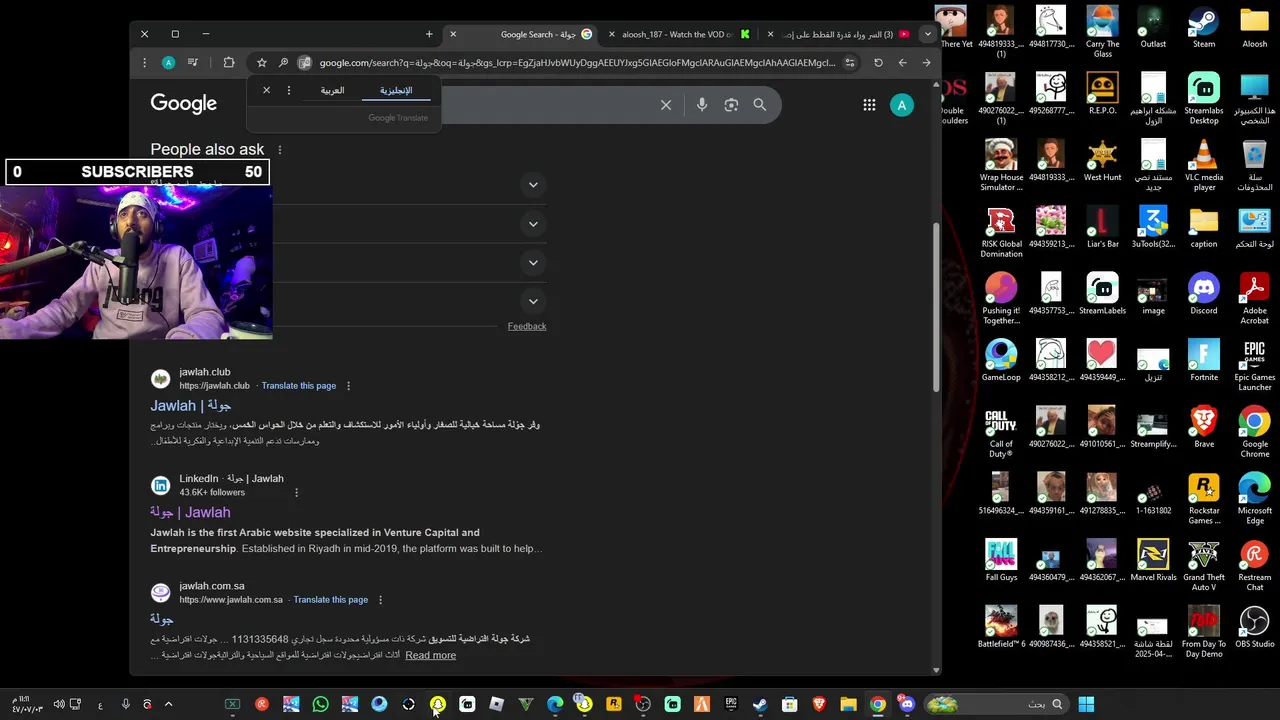Viewport: 1280px width, 720px height.
Task: Open more options for LinkedIn result
Action: 296,492
